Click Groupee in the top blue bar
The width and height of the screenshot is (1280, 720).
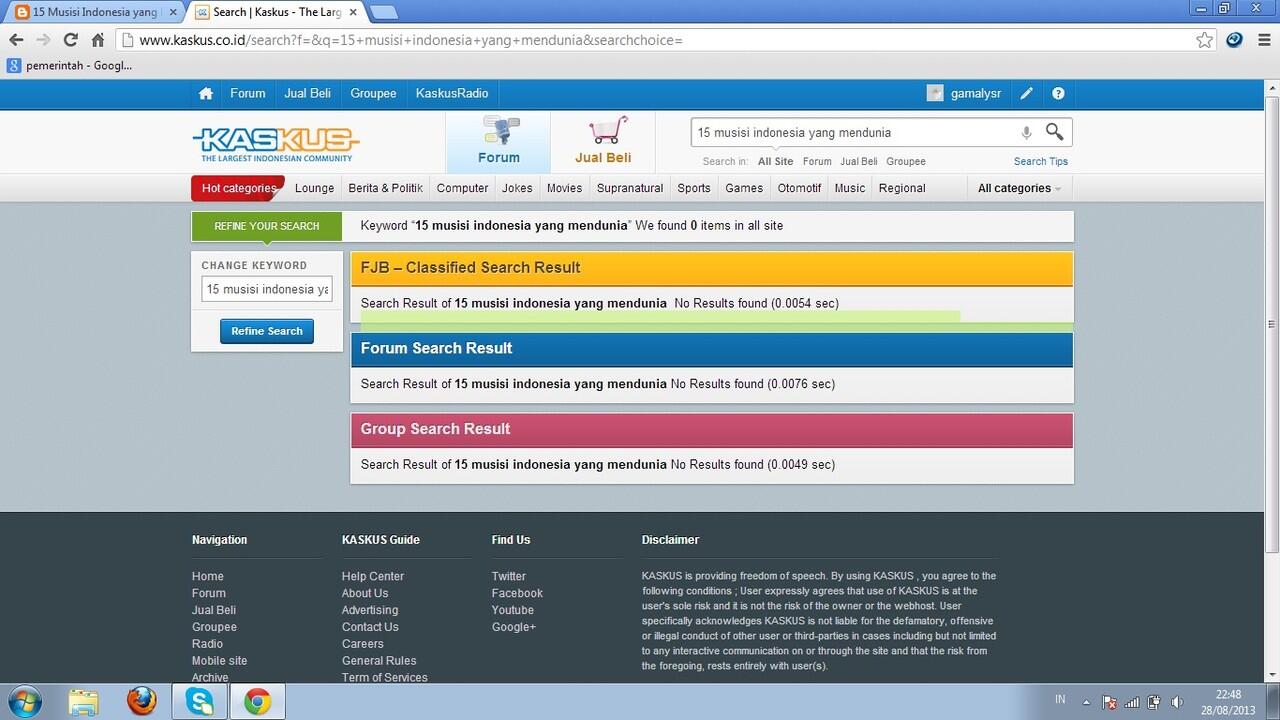point(373,93)
